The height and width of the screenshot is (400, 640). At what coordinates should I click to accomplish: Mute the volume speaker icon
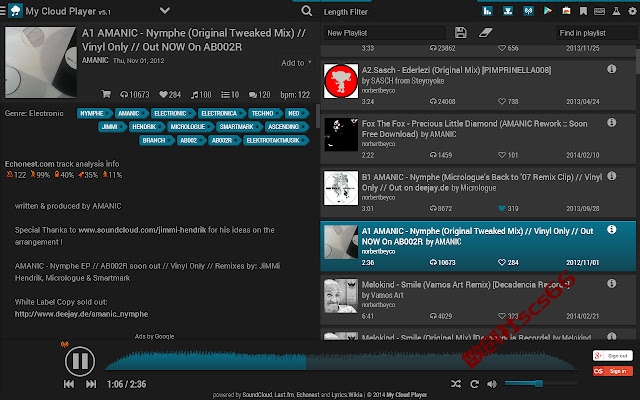tap(492, 384)
